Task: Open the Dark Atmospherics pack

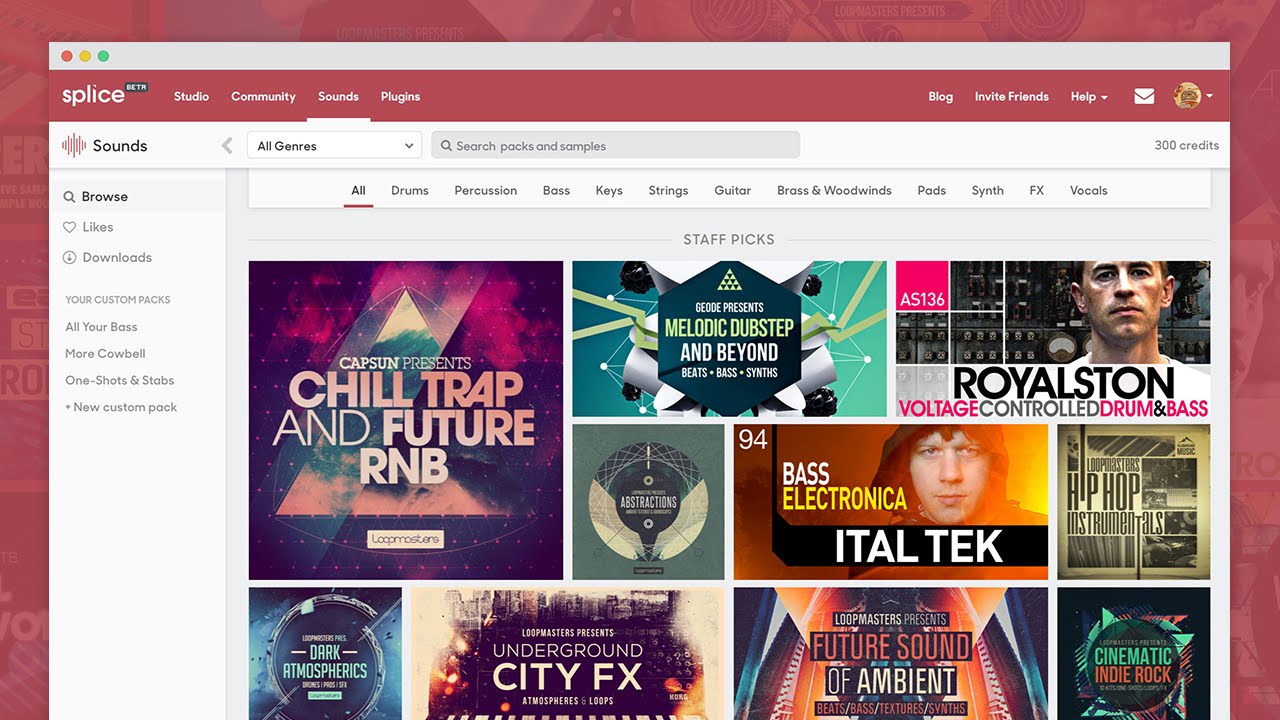Action: 325,653
